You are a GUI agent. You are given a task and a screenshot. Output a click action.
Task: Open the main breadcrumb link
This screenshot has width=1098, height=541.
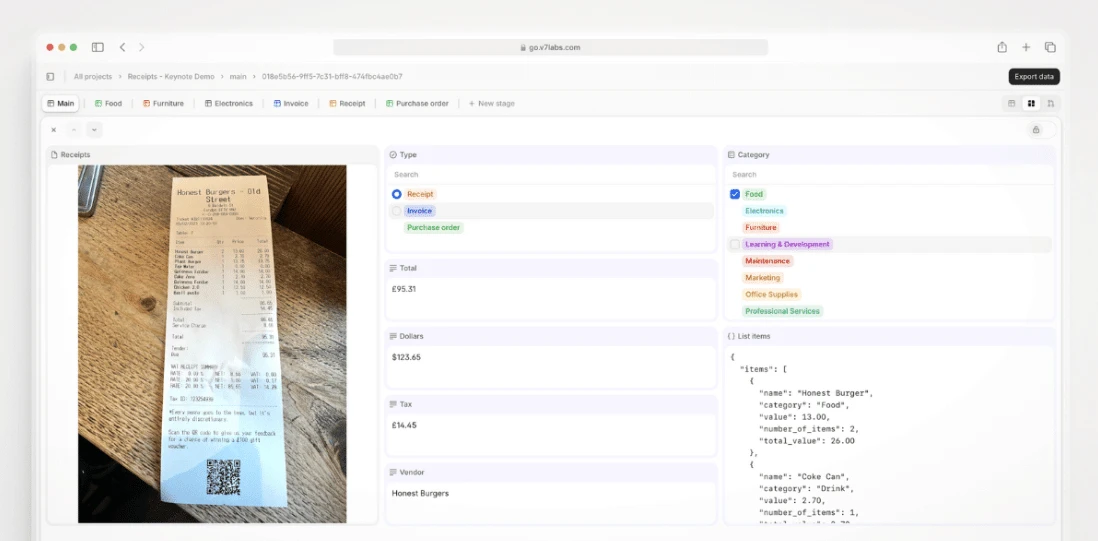238,76
